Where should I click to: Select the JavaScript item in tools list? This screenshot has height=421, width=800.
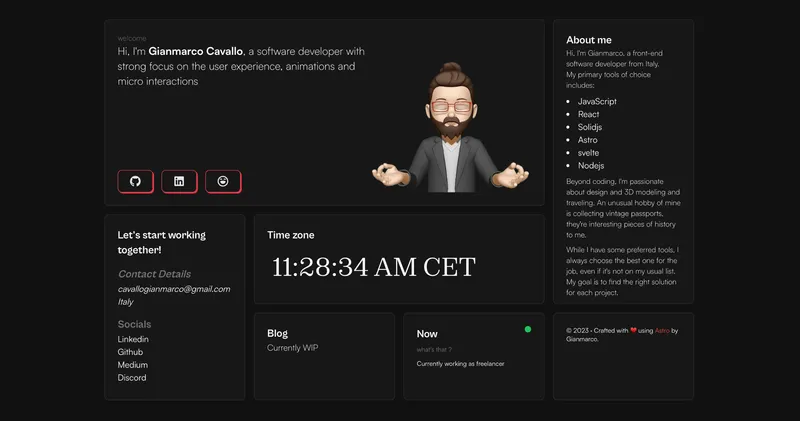pos(597,102)
